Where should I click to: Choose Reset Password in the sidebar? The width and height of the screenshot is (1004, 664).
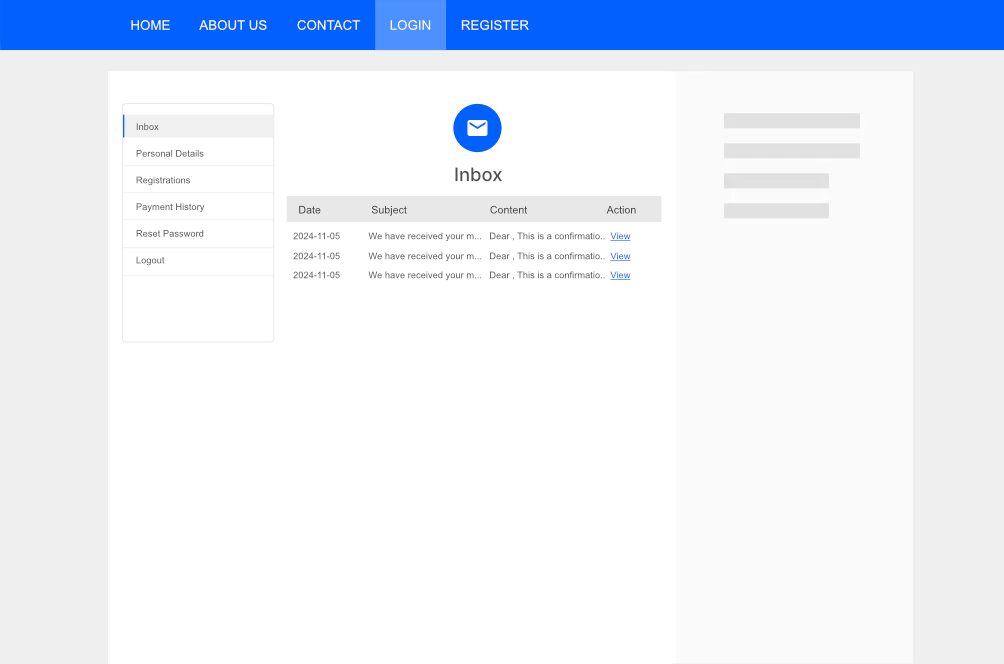(170, 234)
